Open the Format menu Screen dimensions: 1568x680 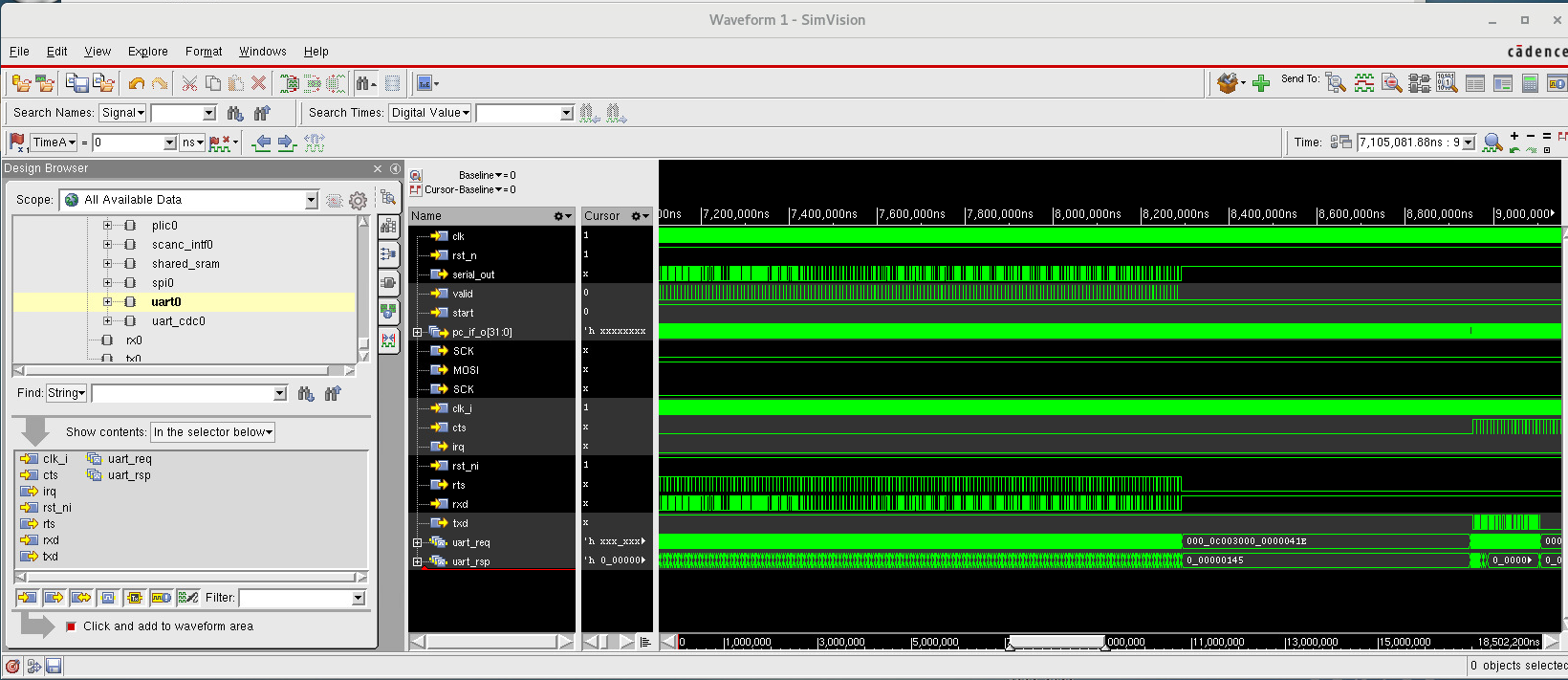coord(204,52)
